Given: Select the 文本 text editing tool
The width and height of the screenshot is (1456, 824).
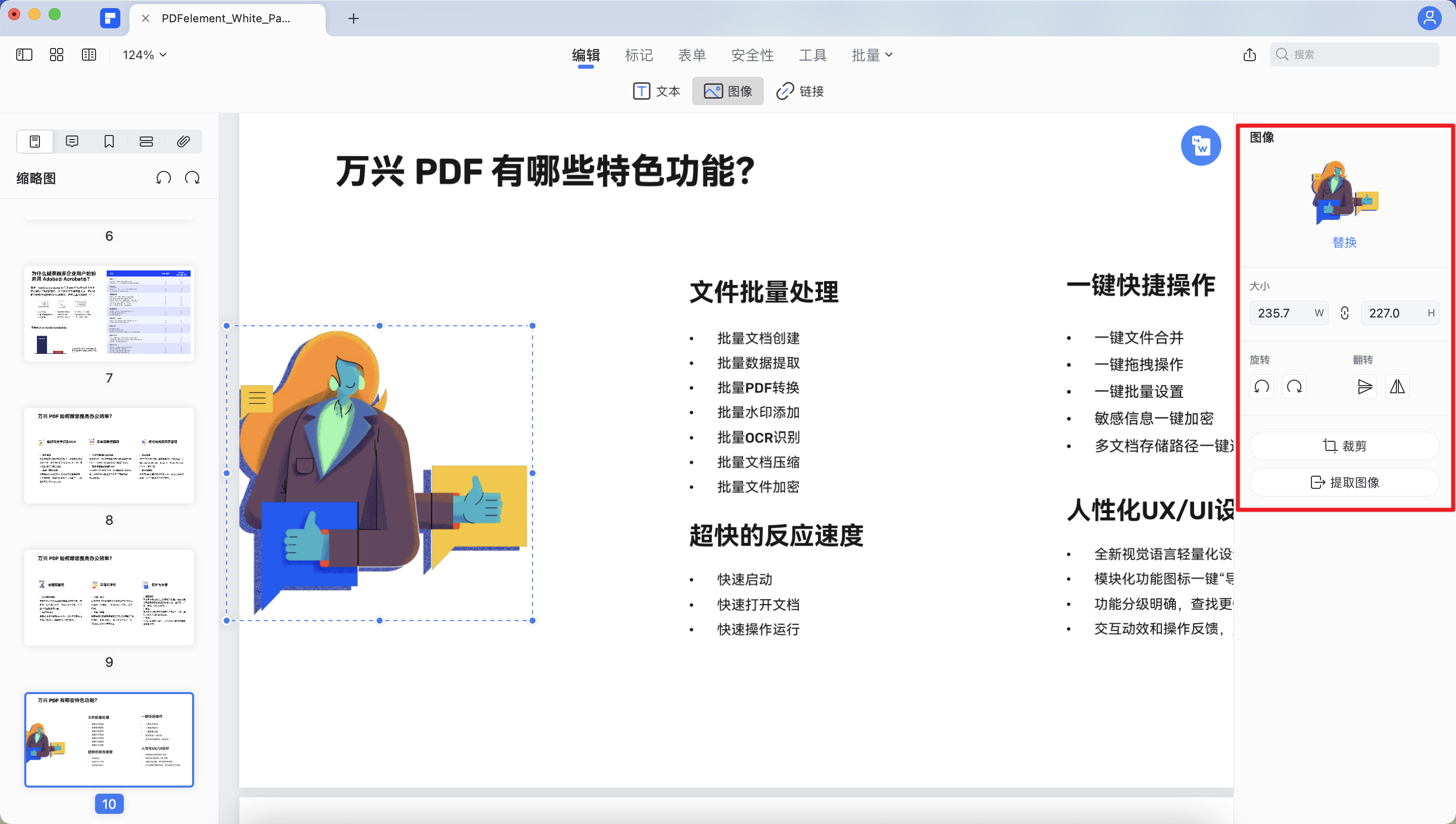Looking at the screenshot, I should click(656, 91).
